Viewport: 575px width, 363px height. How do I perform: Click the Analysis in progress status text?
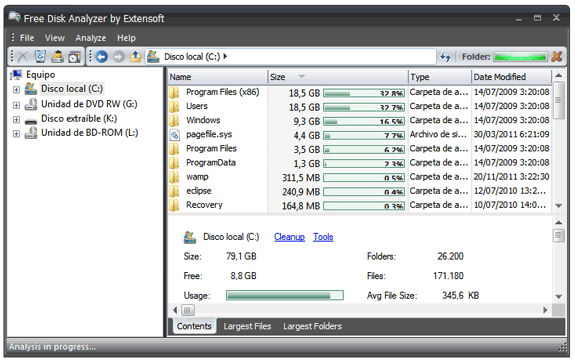[x=52, y=347]
